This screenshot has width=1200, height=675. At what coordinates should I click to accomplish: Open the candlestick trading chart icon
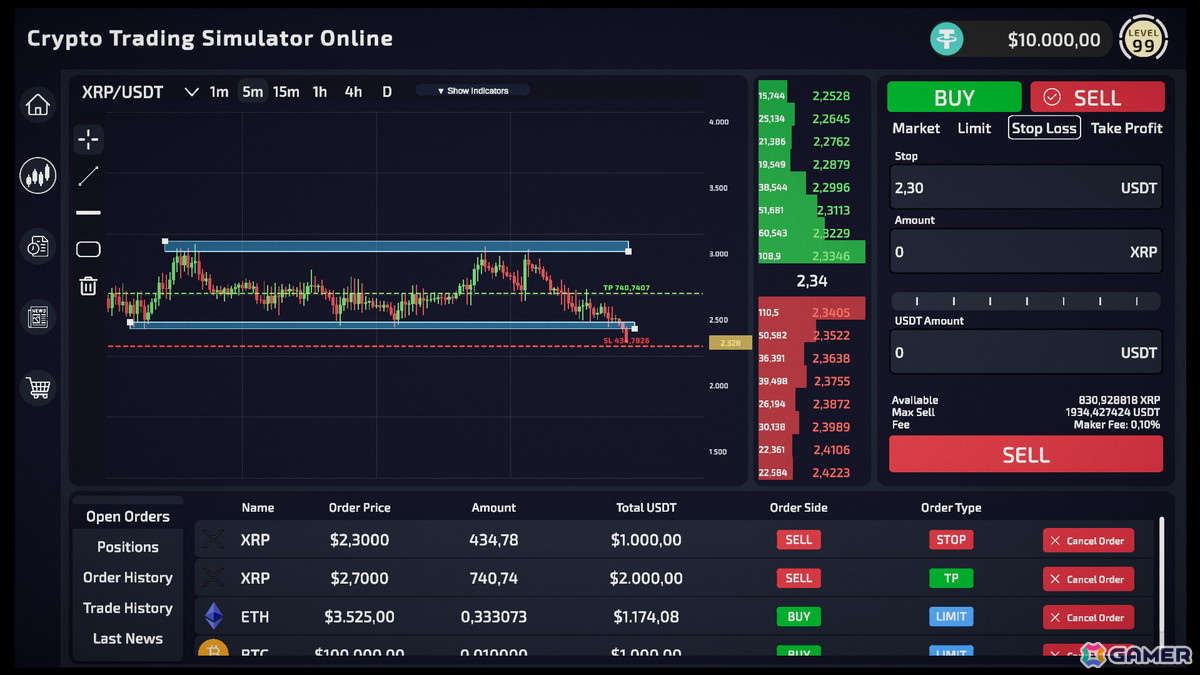pos(38,176)
